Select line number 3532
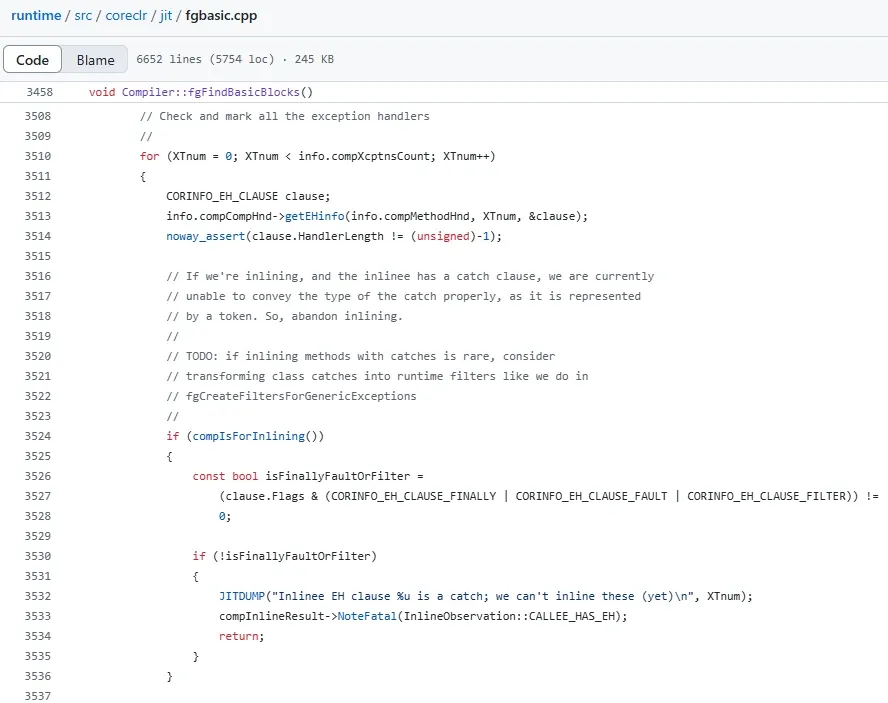Screen dimensions: 888x703 click(x=37, y=597)
